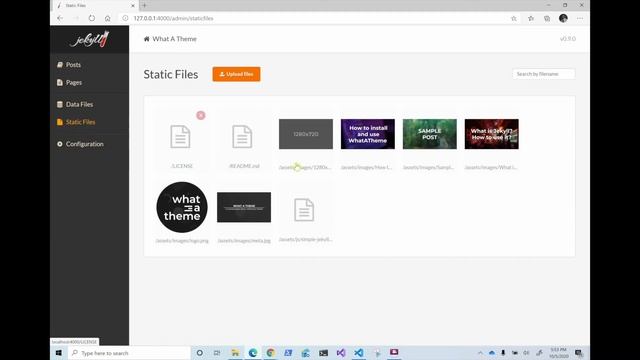Click the Data Files database icon

pos(60,104)
